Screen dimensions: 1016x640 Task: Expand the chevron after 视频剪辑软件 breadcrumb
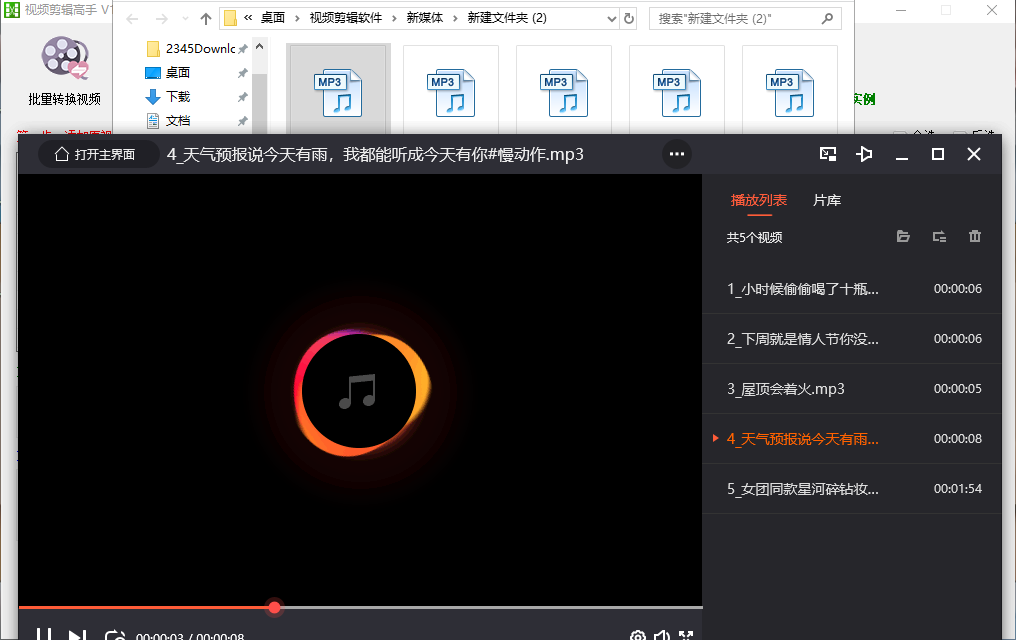pos(394,18)
